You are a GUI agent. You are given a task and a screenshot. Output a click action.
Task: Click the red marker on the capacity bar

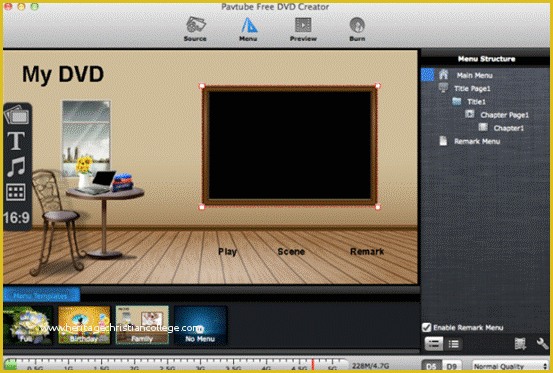[x=313, y=365]
